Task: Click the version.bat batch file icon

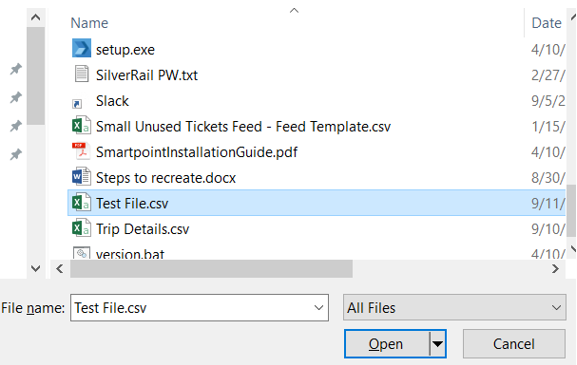Action: pyautogui.click(x=81, y=252)
